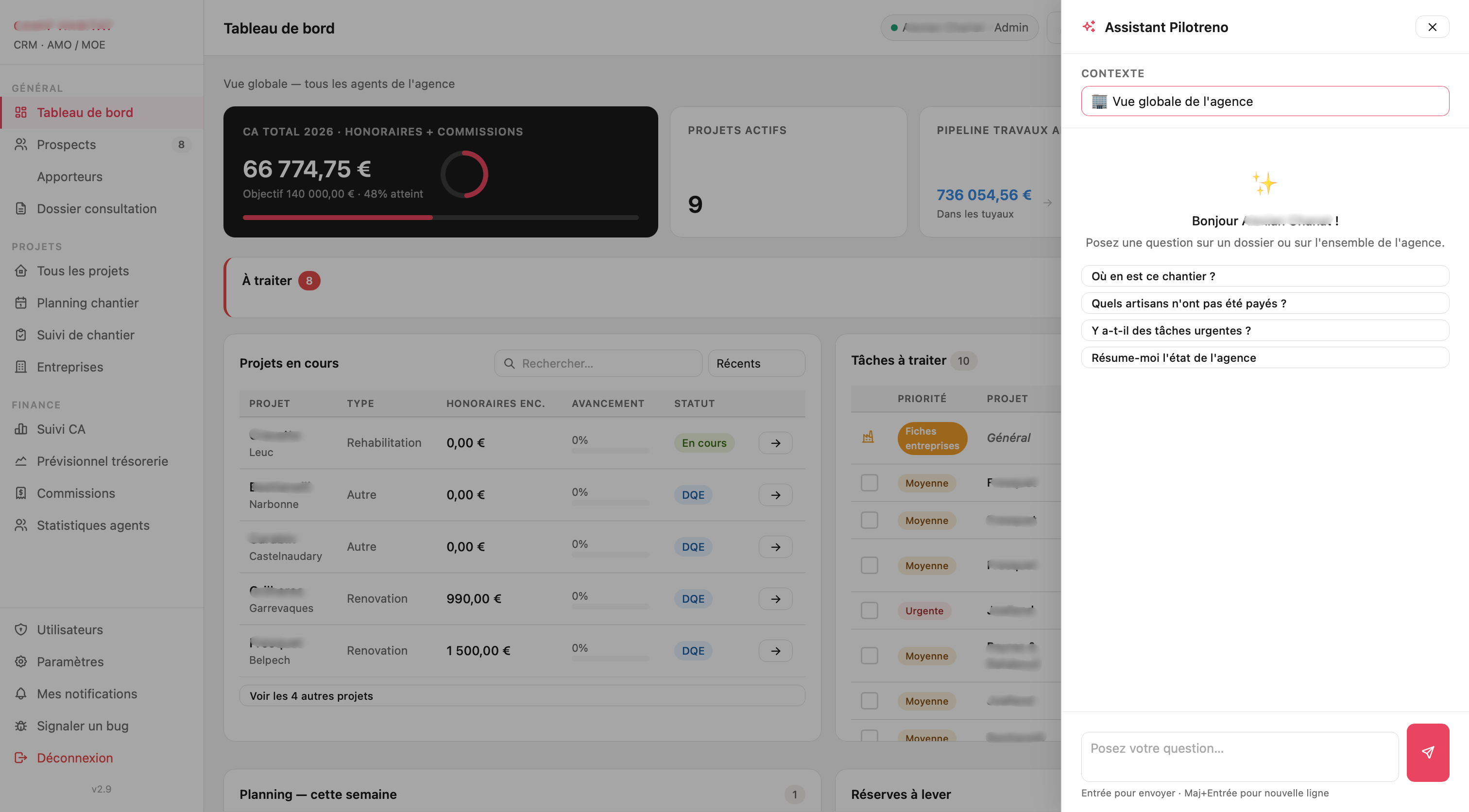This screenshot has width=1469, height=812.
Task: Open the Garrevaques project arrow button
Action: pos(776,599)
